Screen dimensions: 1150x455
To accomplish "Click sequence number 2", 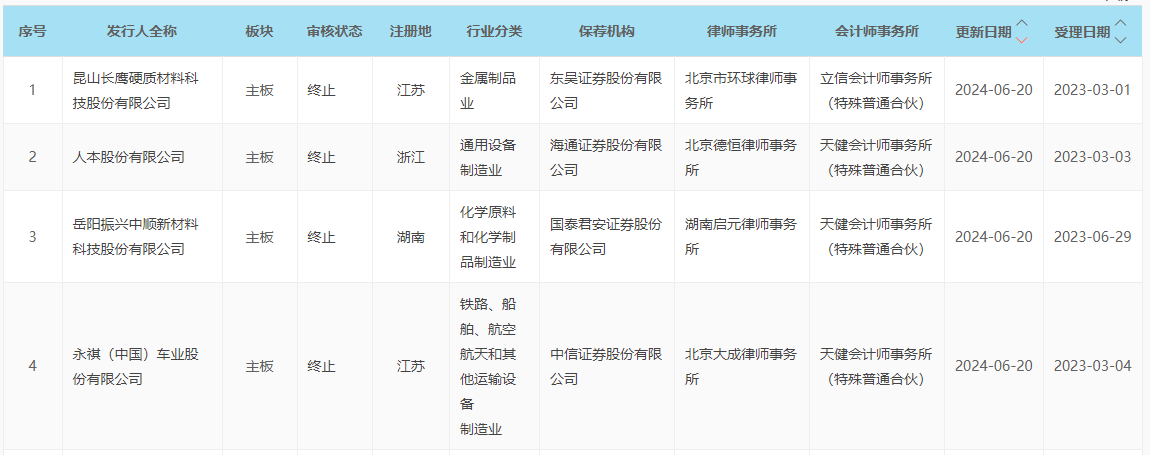I will (x=32, y=157).
